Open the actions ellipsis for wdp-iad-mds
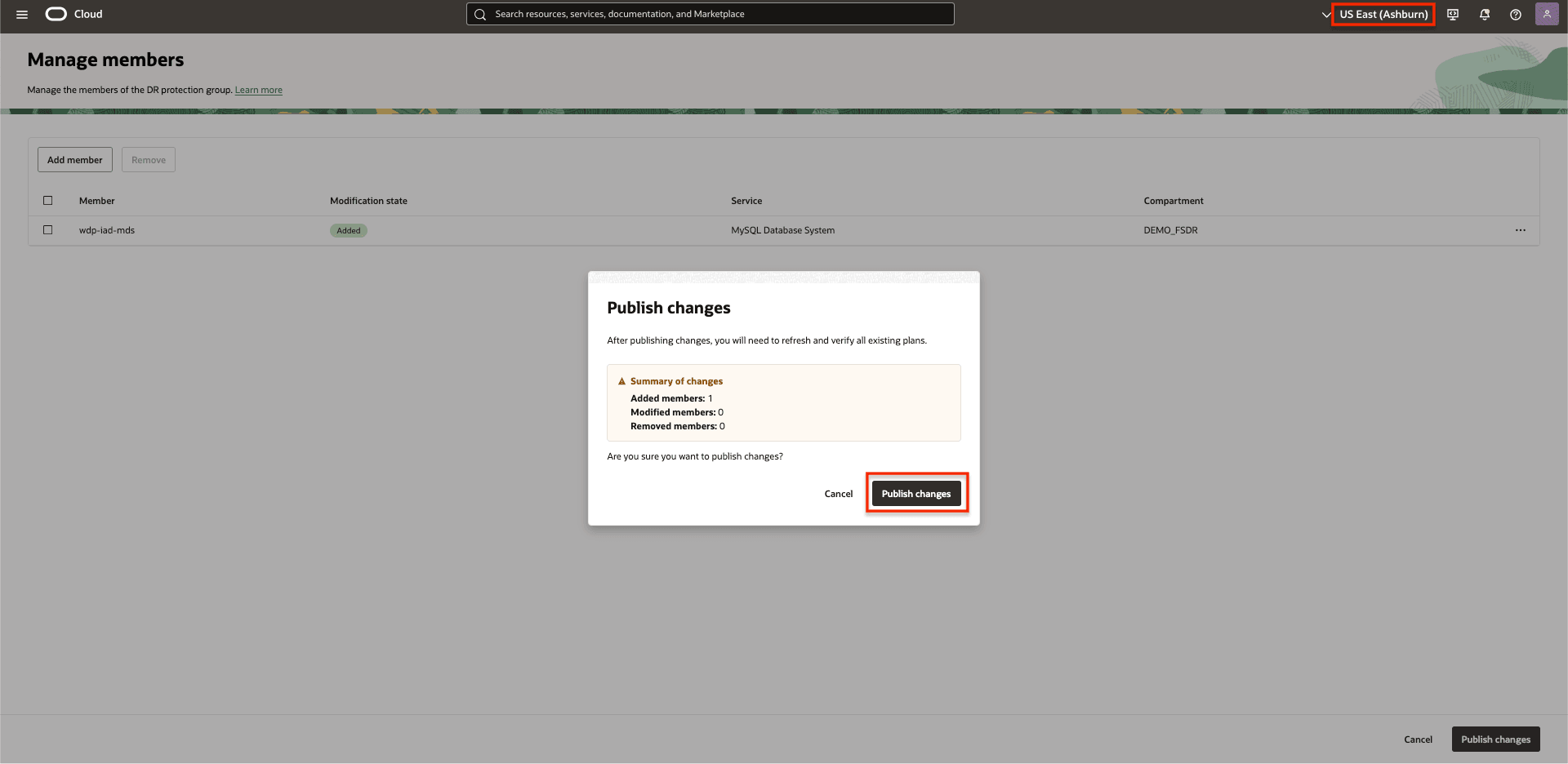Screen dimensions: 1568x764 click(x=1520, y=230)
